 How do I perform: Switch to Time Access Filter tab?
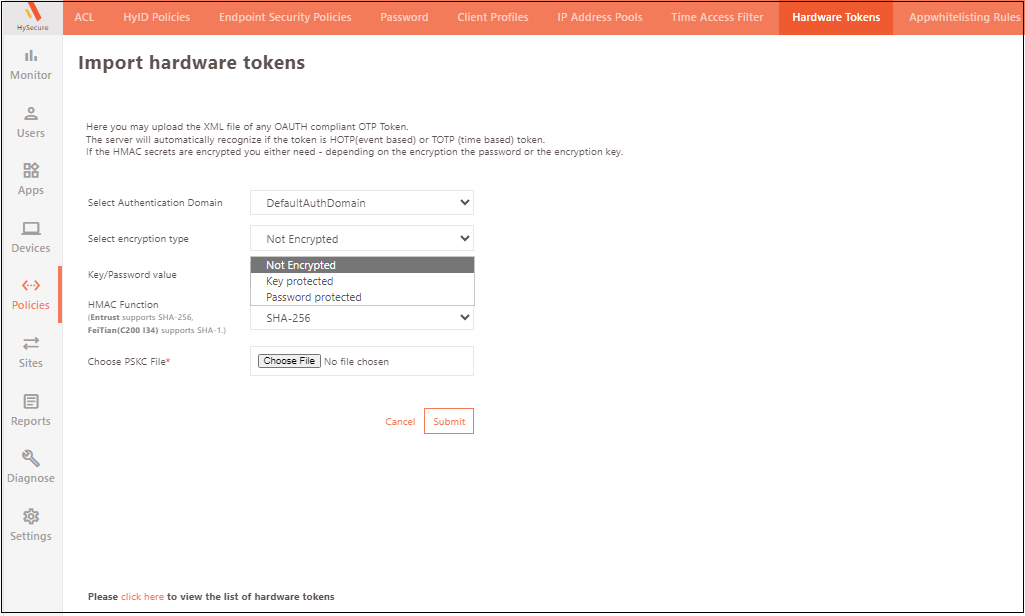click(717, 17)
